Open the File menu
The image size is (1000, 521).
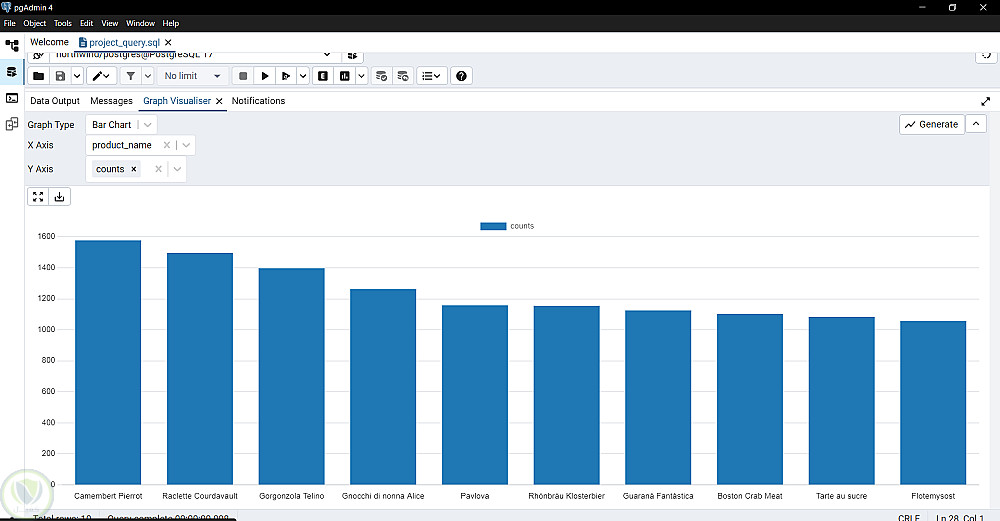pos(10,23)
